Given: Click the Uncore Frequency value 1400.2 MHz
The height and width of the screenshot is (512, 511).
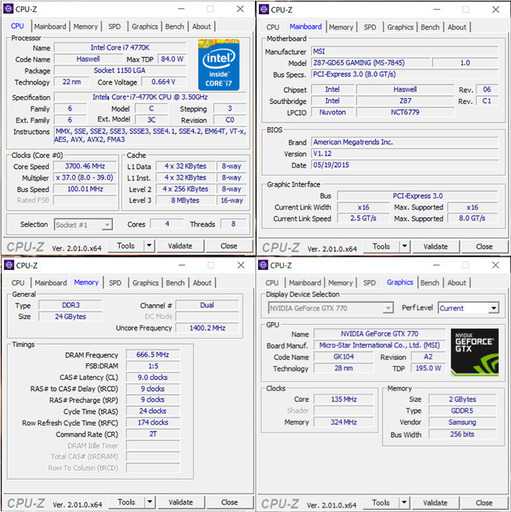Looking at the screenshot, I should point(207,328).
